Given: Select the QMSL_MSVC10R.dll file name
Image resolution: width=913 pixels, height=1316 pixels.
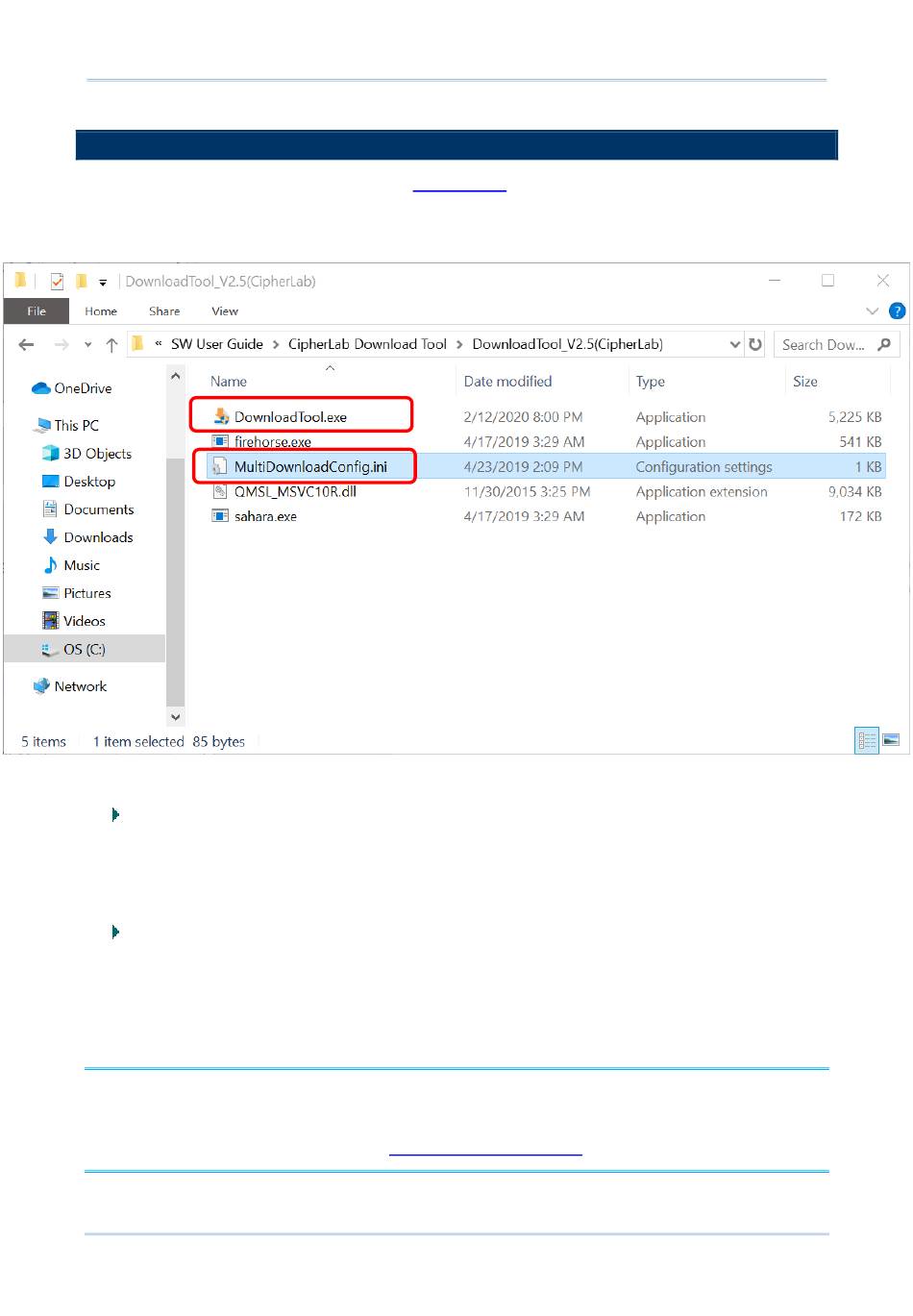Looking at the screenshot, I should [295, 491].
